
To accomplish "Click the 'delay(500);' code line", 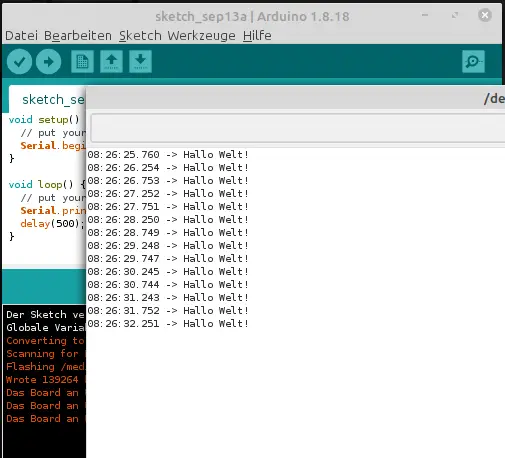I will click(52, 224).
